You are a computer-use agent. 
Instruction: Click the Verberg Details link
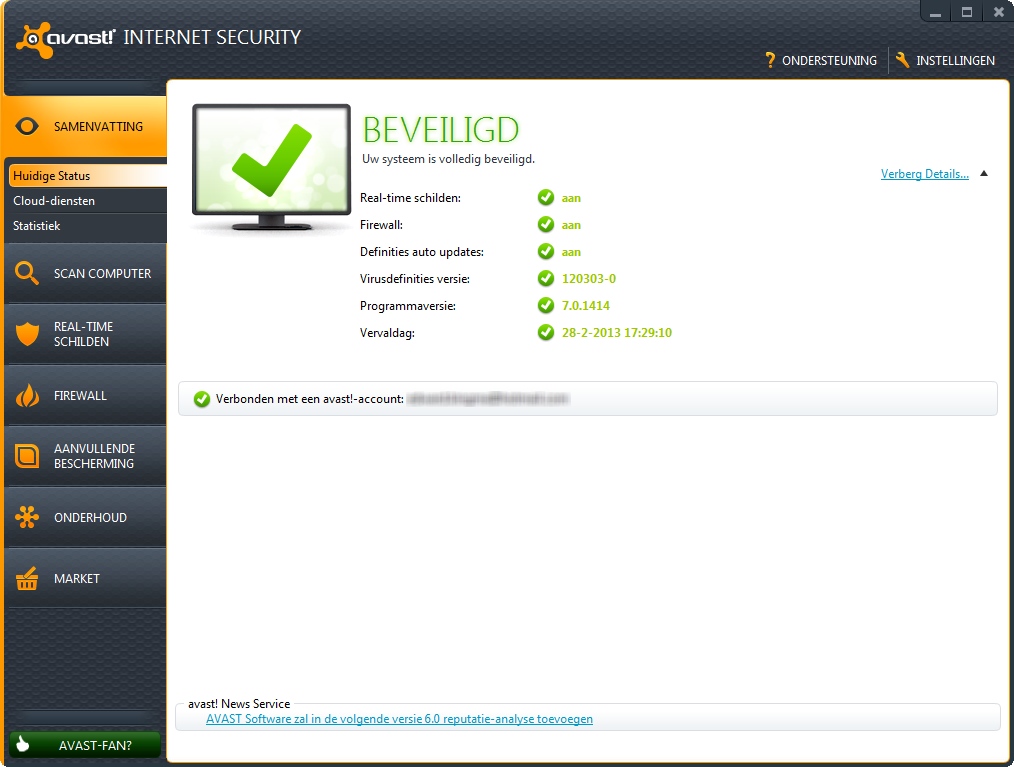click(x=925, y=174)
